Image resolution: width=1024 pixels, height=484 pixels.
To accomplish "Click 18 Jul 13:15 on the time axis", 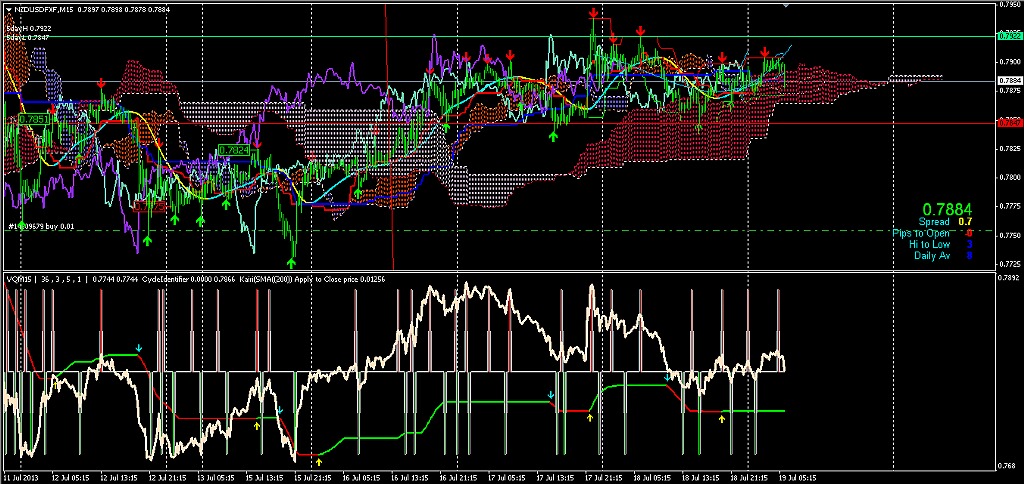I will click(701, 477).
